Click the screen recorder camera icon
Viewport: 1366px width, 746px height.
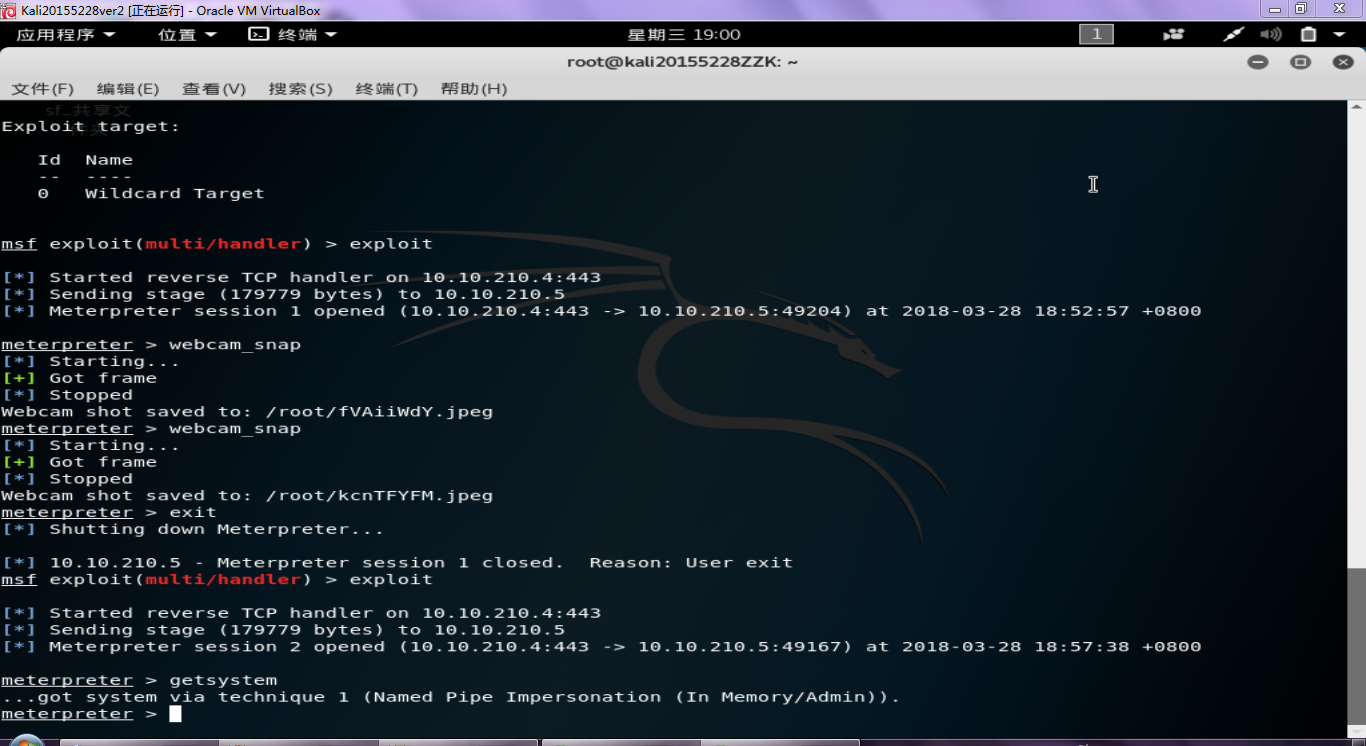(1174, 34)
